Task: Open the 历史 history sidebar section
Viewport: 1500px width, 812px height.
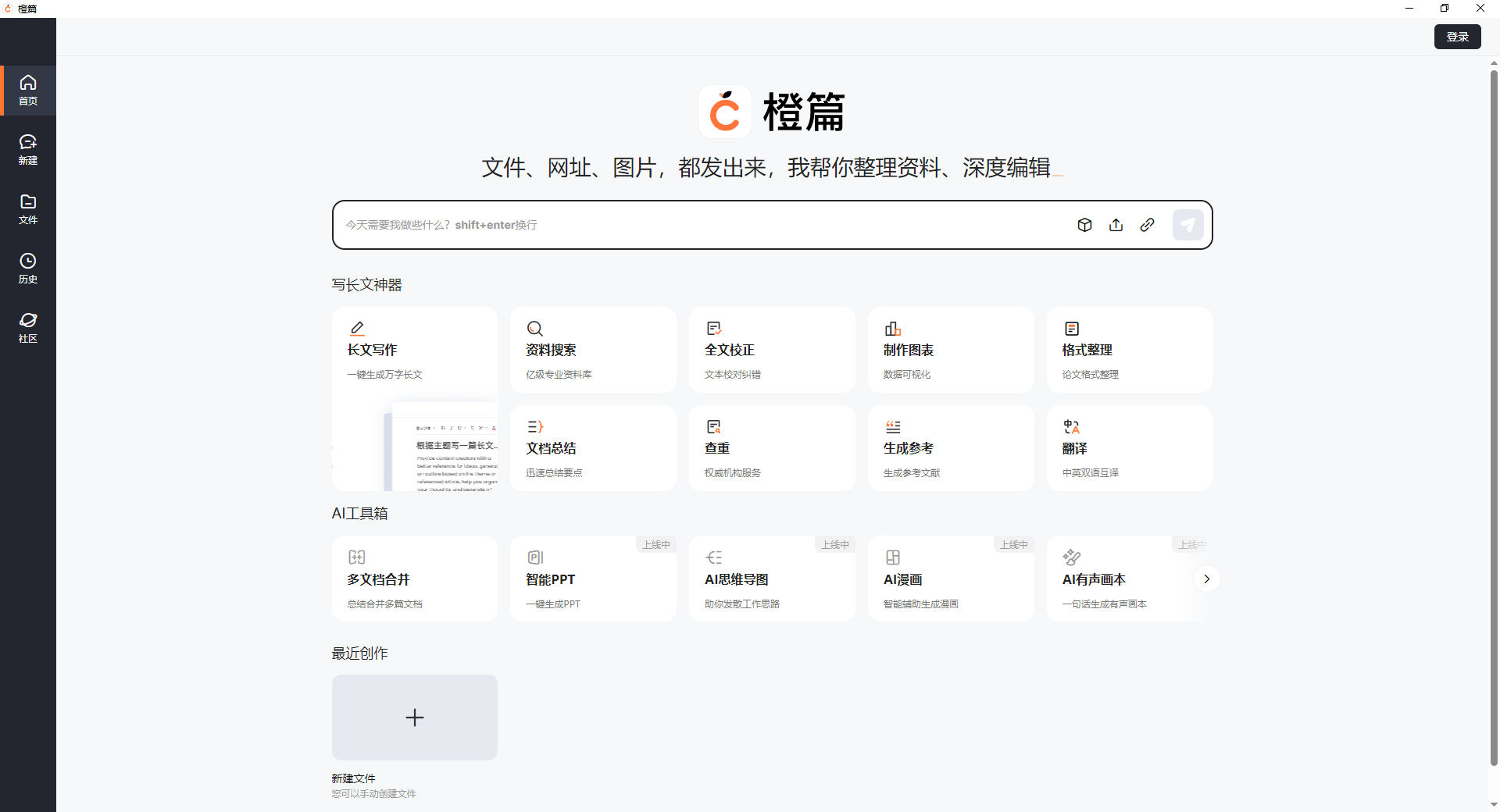Action: pyautogui.click(x=28, y=269)
